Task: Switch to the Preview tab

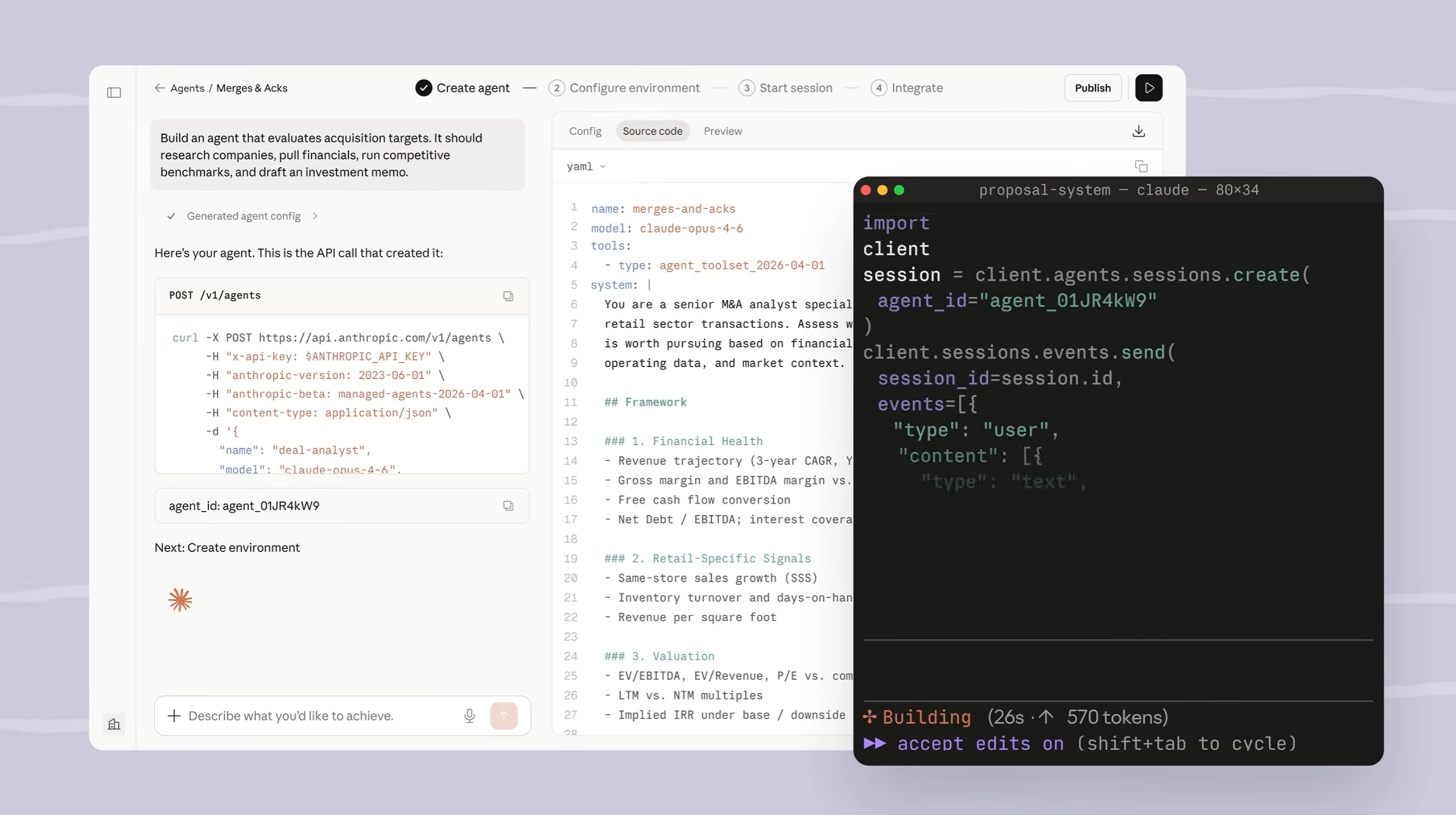Action: point(723,131)
